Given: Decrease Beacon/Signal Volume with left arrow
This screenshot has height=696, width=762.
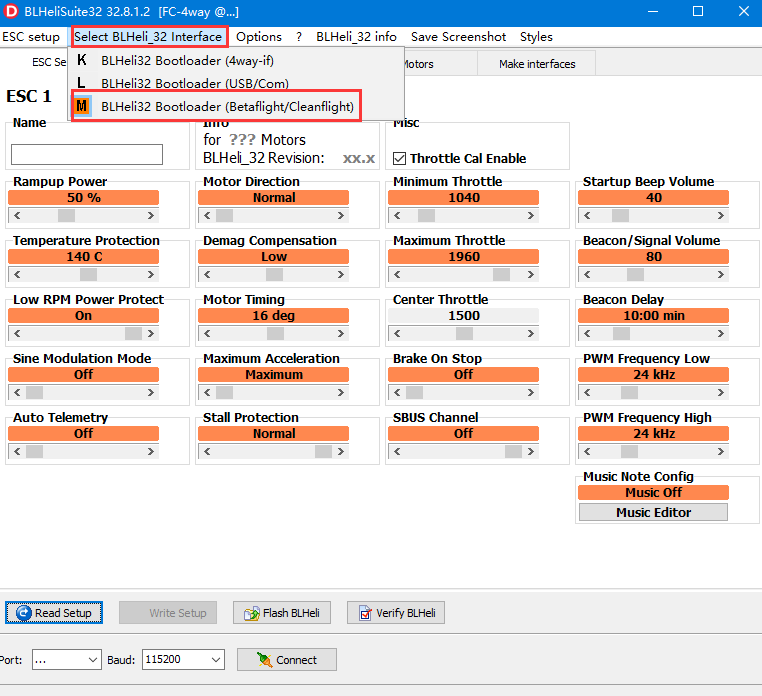Looking at the screenshot, I should (587, 275).
